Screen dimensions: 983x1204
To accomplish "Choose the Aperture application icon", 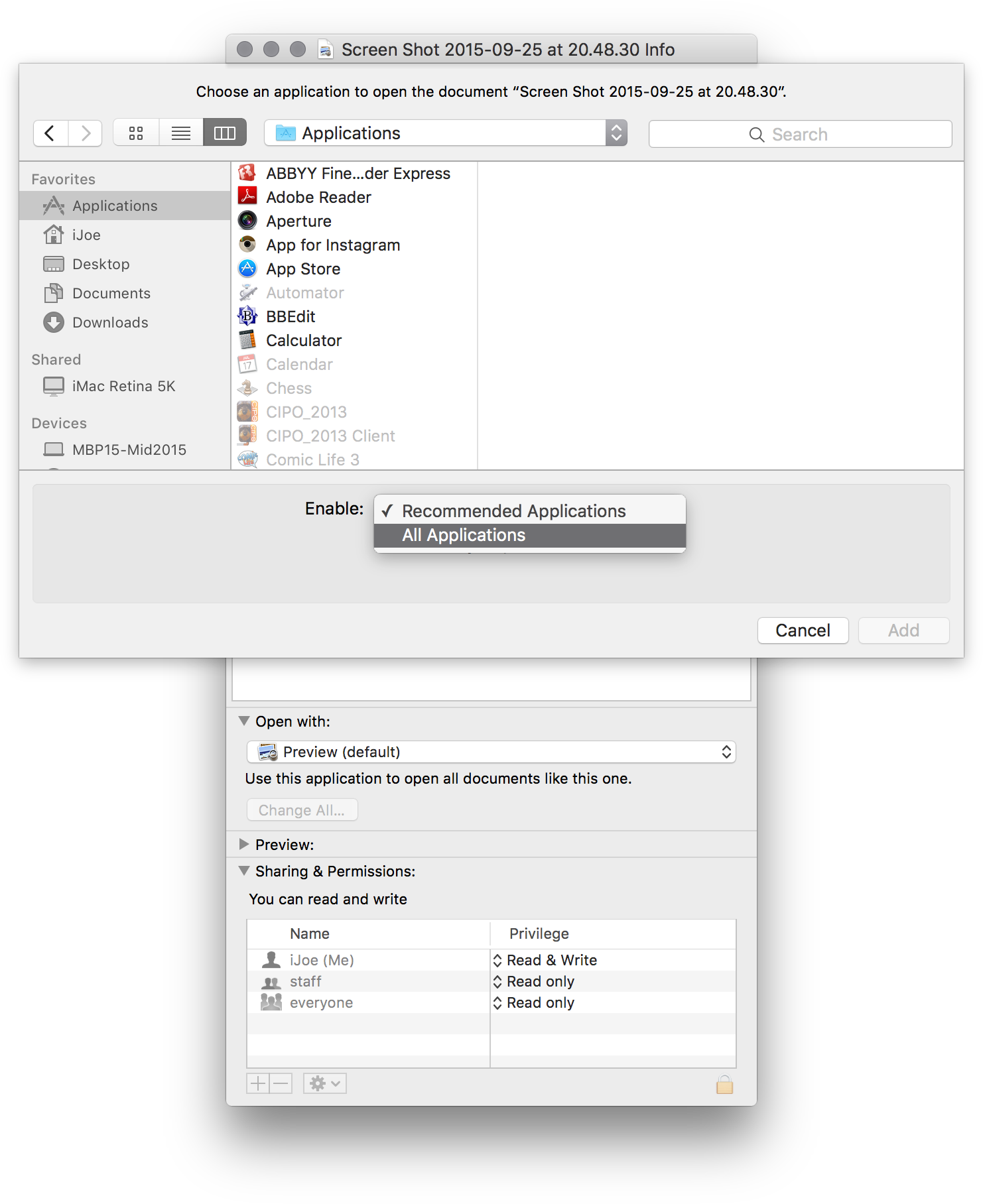I will 247,221.
